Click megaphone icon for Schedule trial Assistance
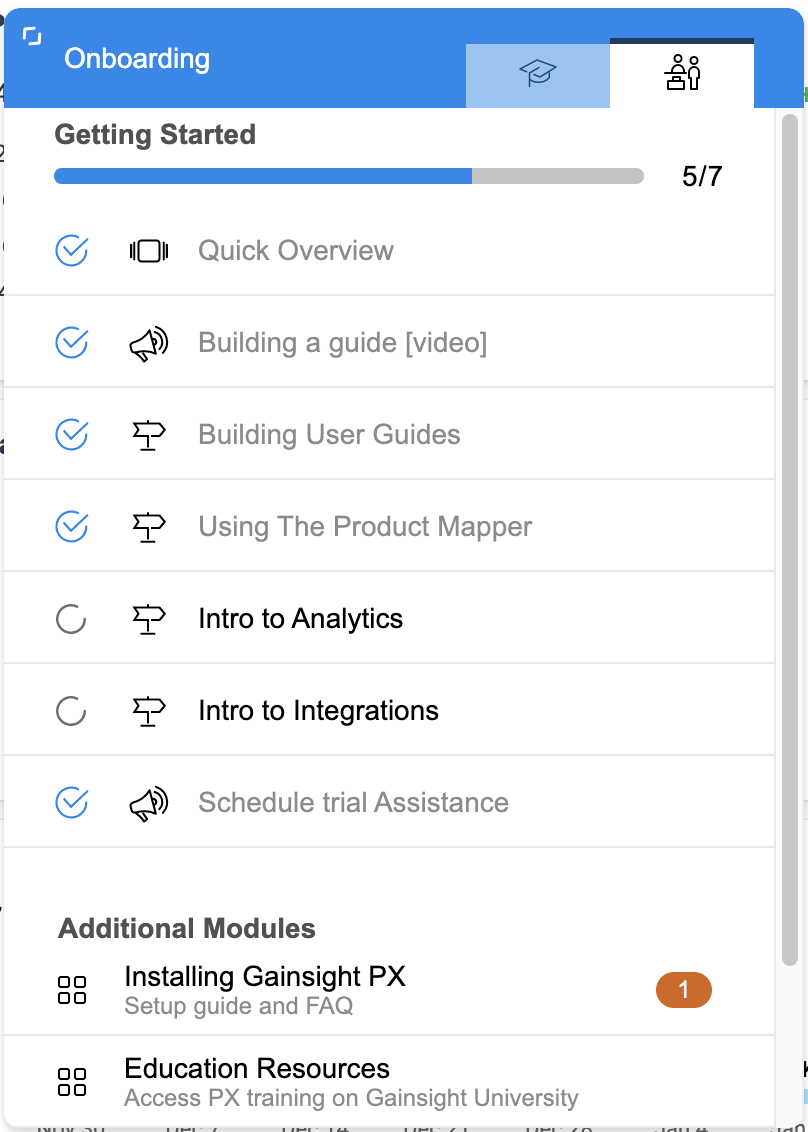This screenshot has height=1132, width=808. (149, 803)
